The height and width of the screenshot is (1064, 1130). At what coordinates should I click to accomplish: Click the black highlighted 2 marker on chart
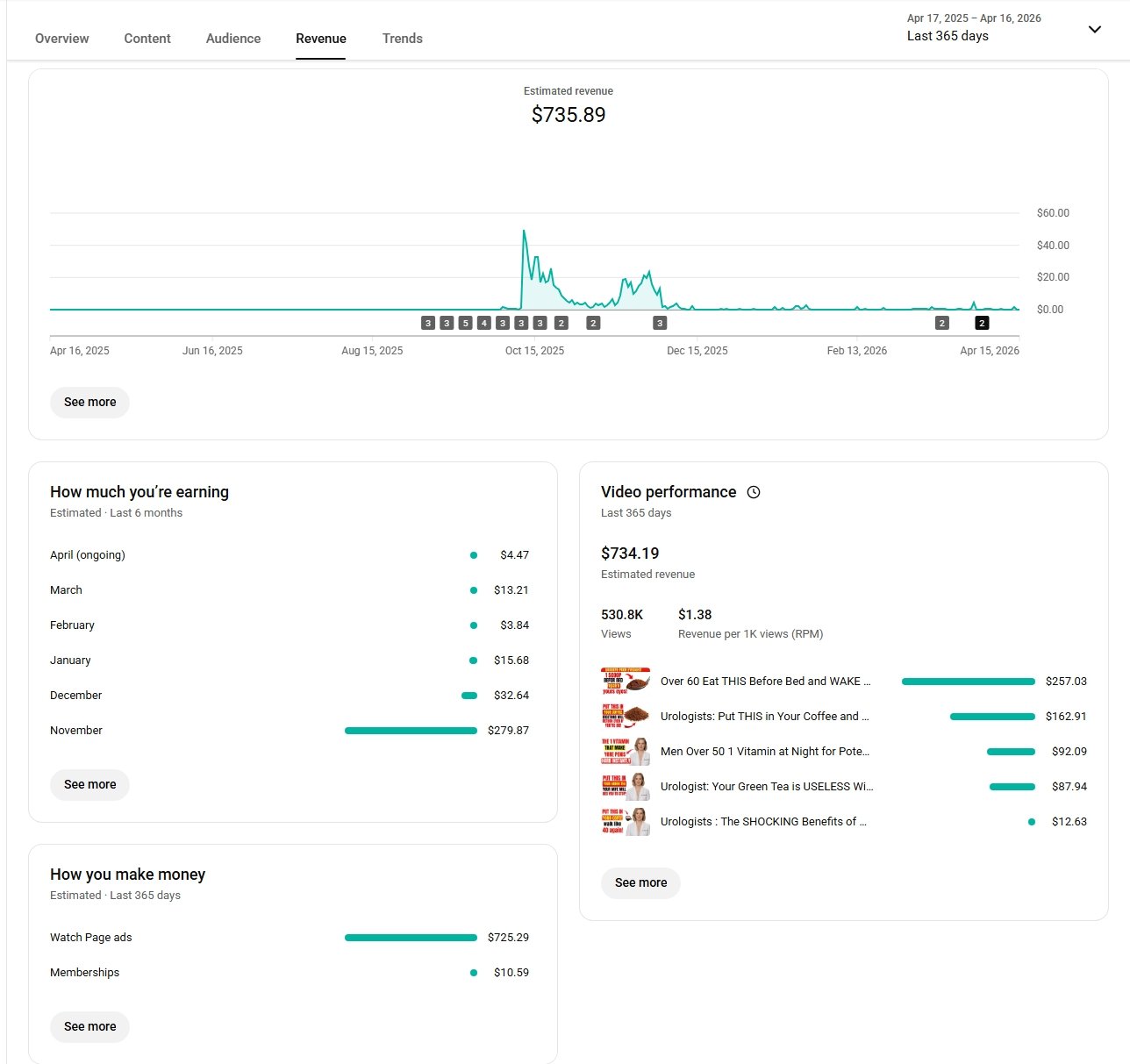click(982, 323)
